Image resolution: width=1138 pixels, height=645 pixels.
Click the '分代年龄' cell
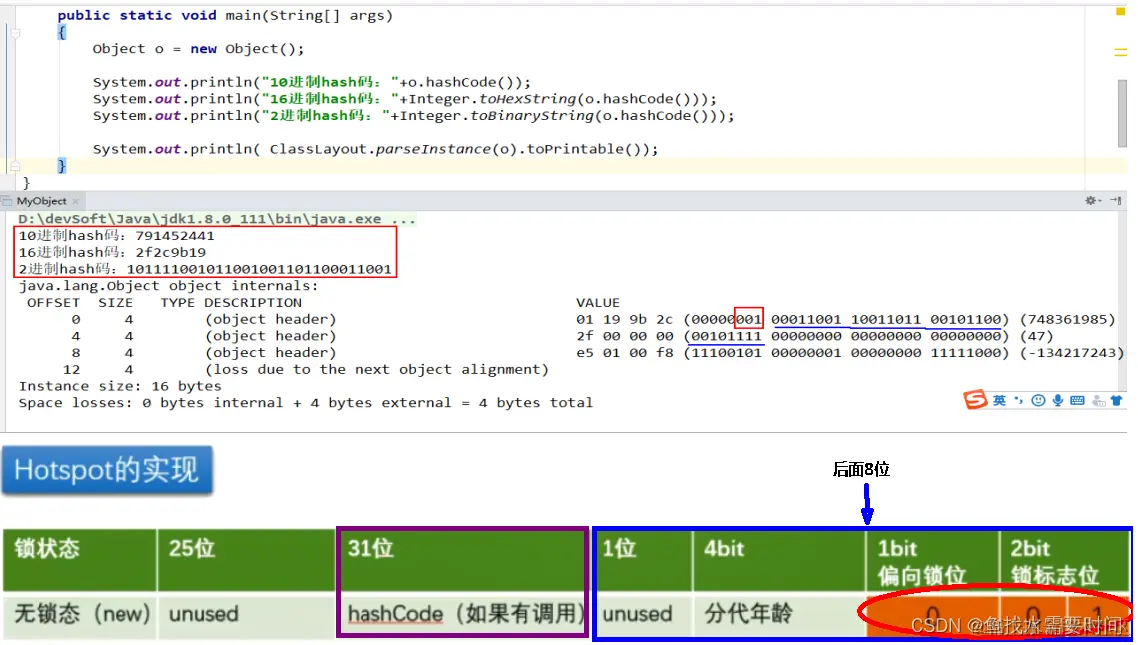coord(748,614)
